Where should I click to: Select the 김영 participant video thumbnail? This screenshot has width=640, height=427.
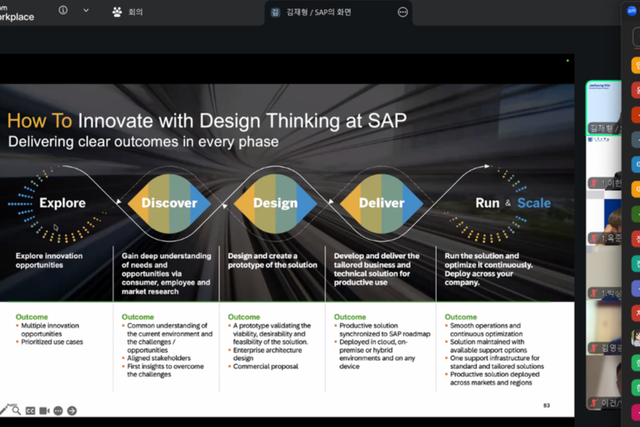[x=604, y=328]
